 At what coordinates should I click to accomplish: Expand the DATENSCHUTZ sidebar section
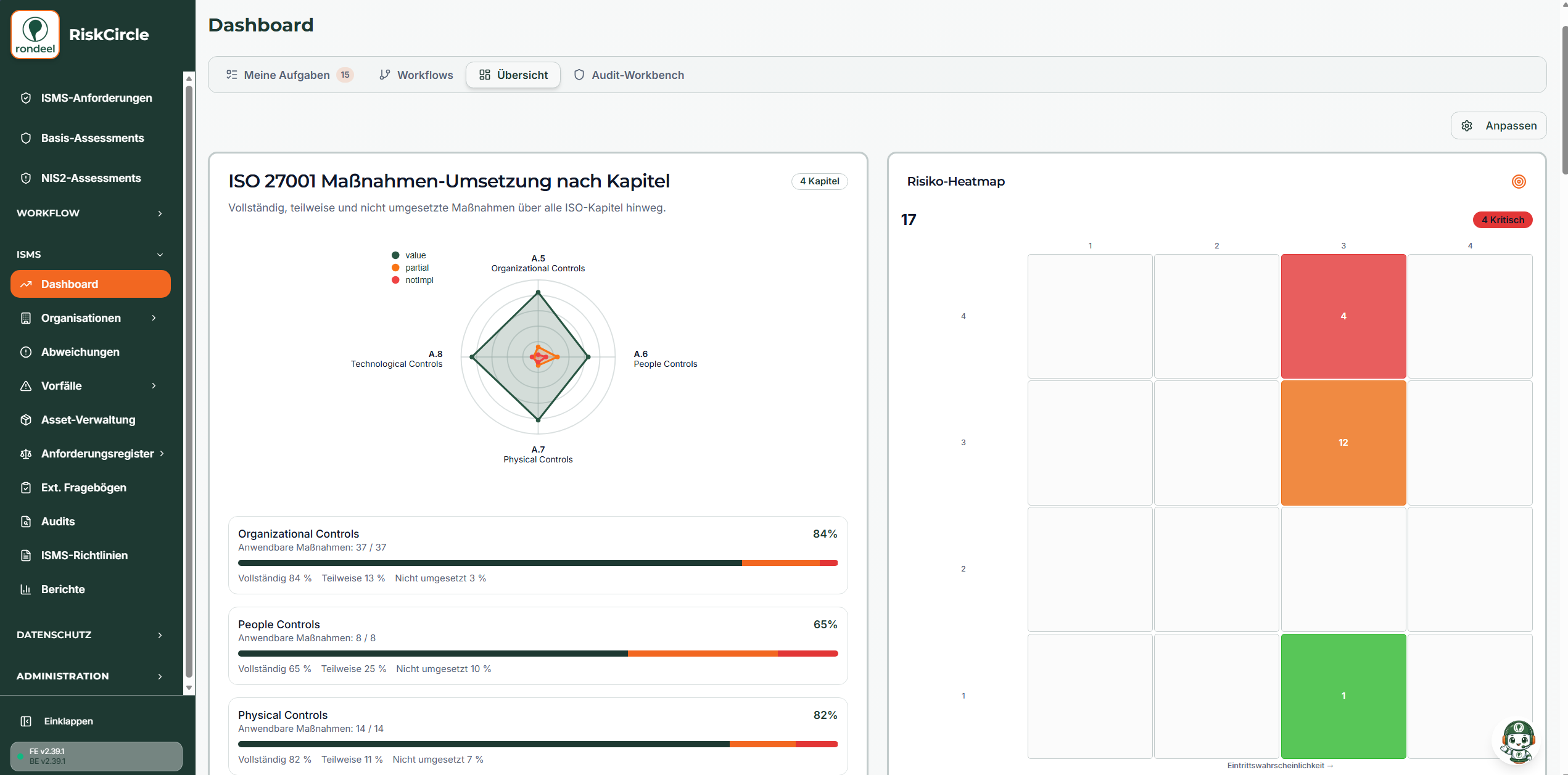[91, 635]
